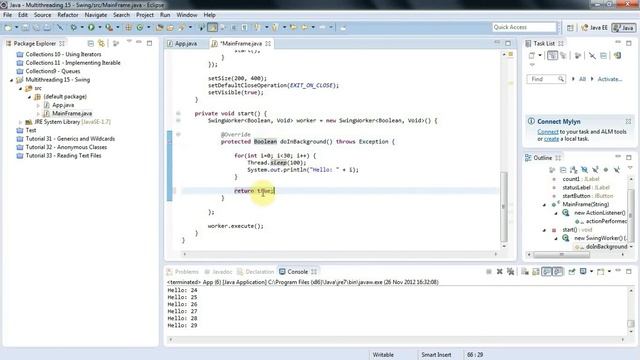Viewport: 640px width, 360px height.
Task: Minimize the Package Explorer view
Action: click(x=139, y=43)
